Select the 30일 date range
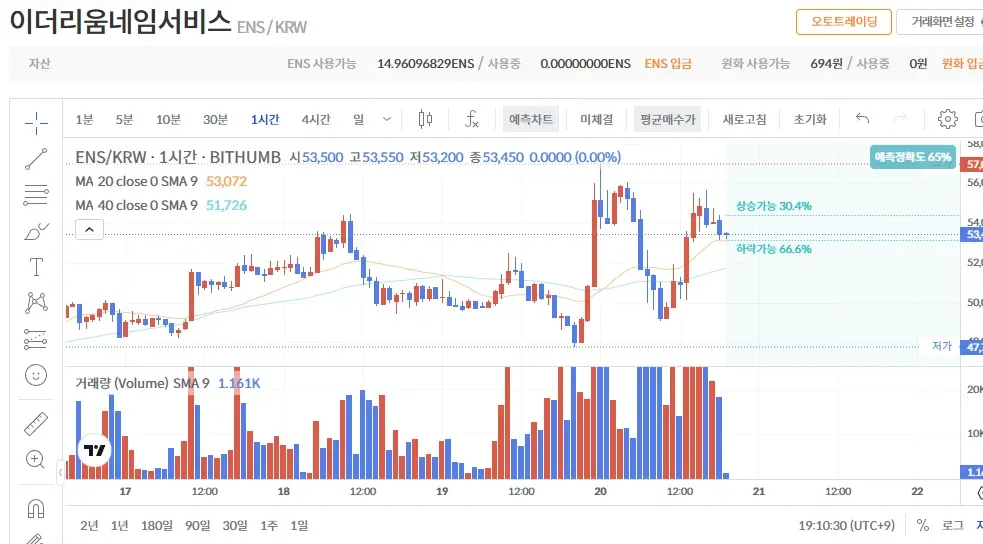Viewport: 983px width, 544px height. click(235, 525)
